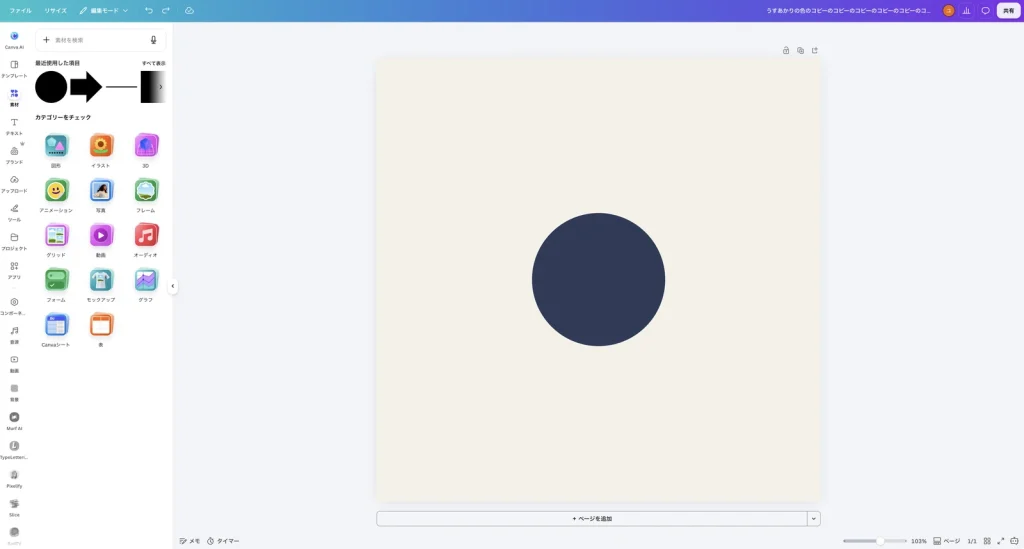Open the music note app in sidebar
The image size is (1024, 549).
coord(14,334)
